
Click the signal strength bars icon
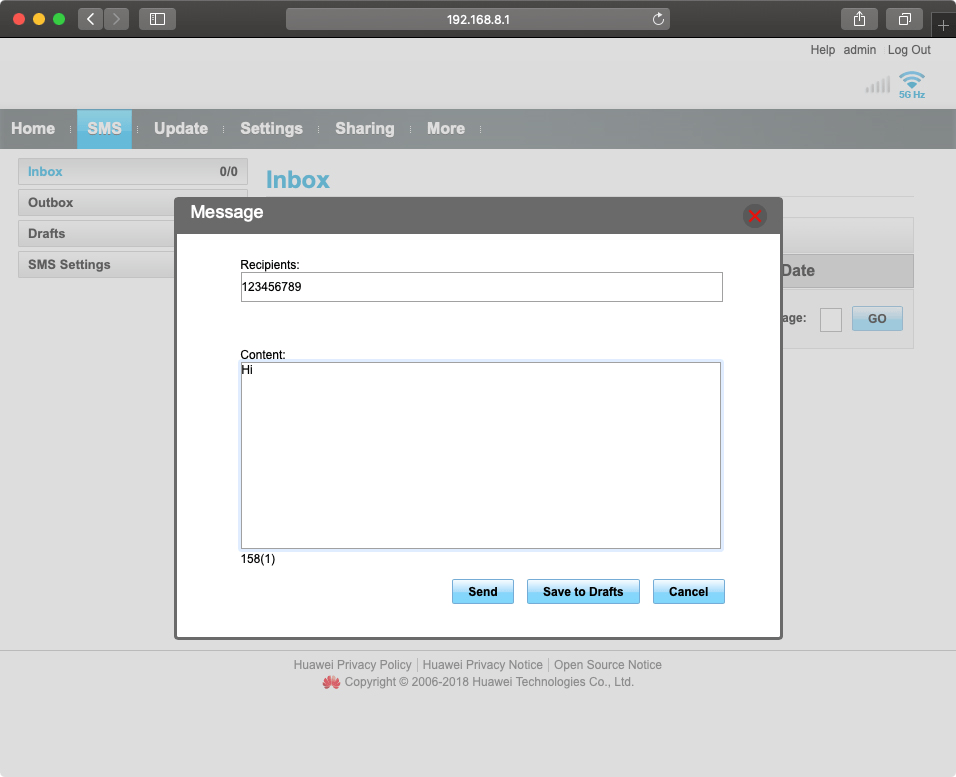point(878,85)
